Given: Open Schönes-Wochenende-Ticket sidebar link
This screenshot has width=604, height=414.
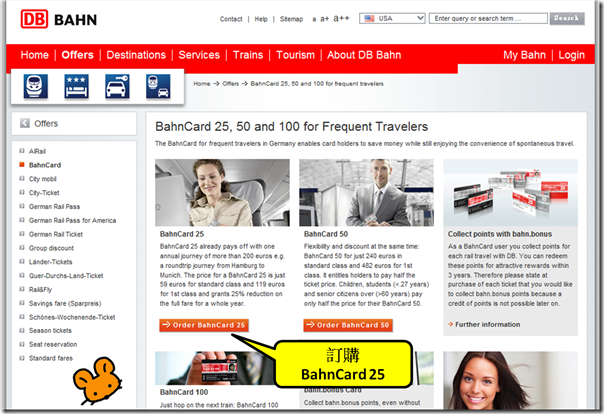Looking at the screenshot, I should (x=72, y=318).
